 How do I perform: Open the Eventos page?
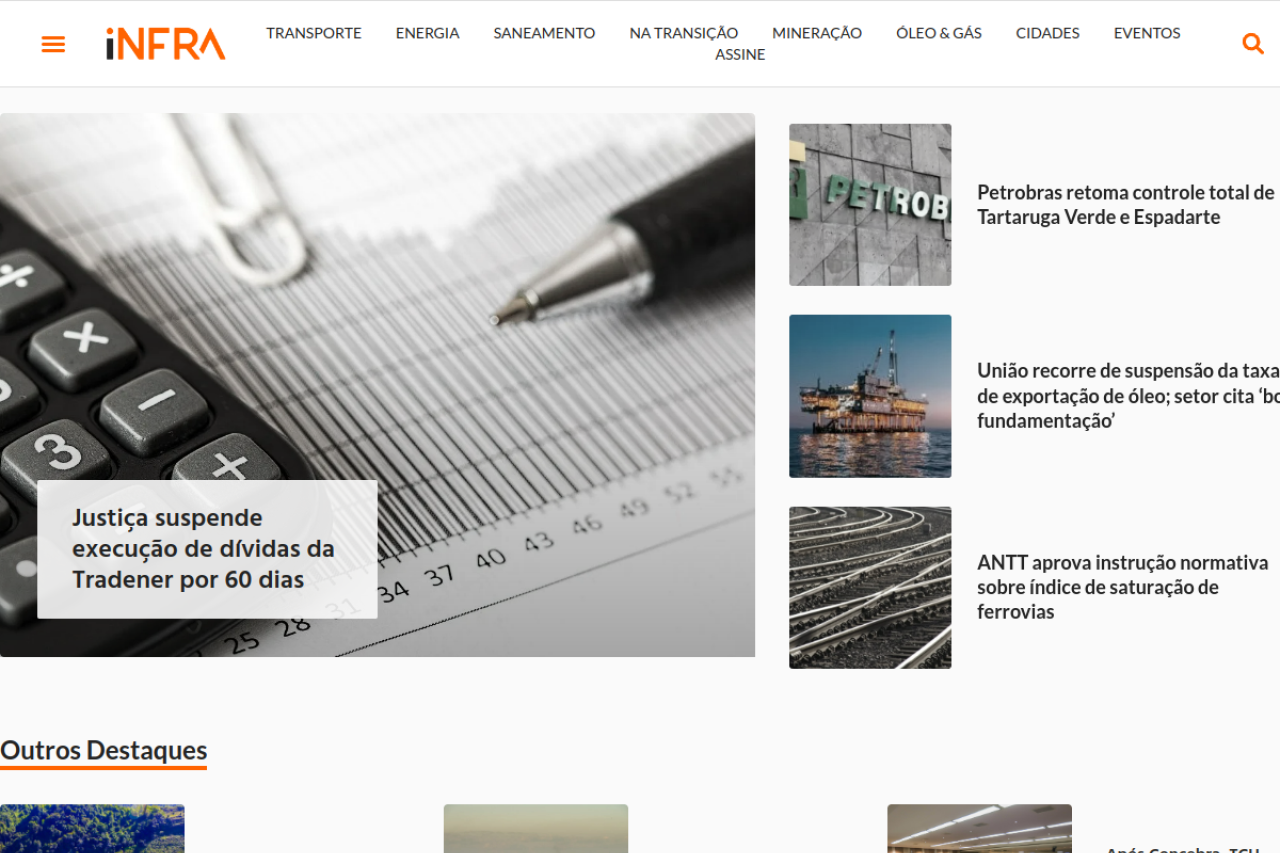pyautogui.click(x=1146, y=33)
